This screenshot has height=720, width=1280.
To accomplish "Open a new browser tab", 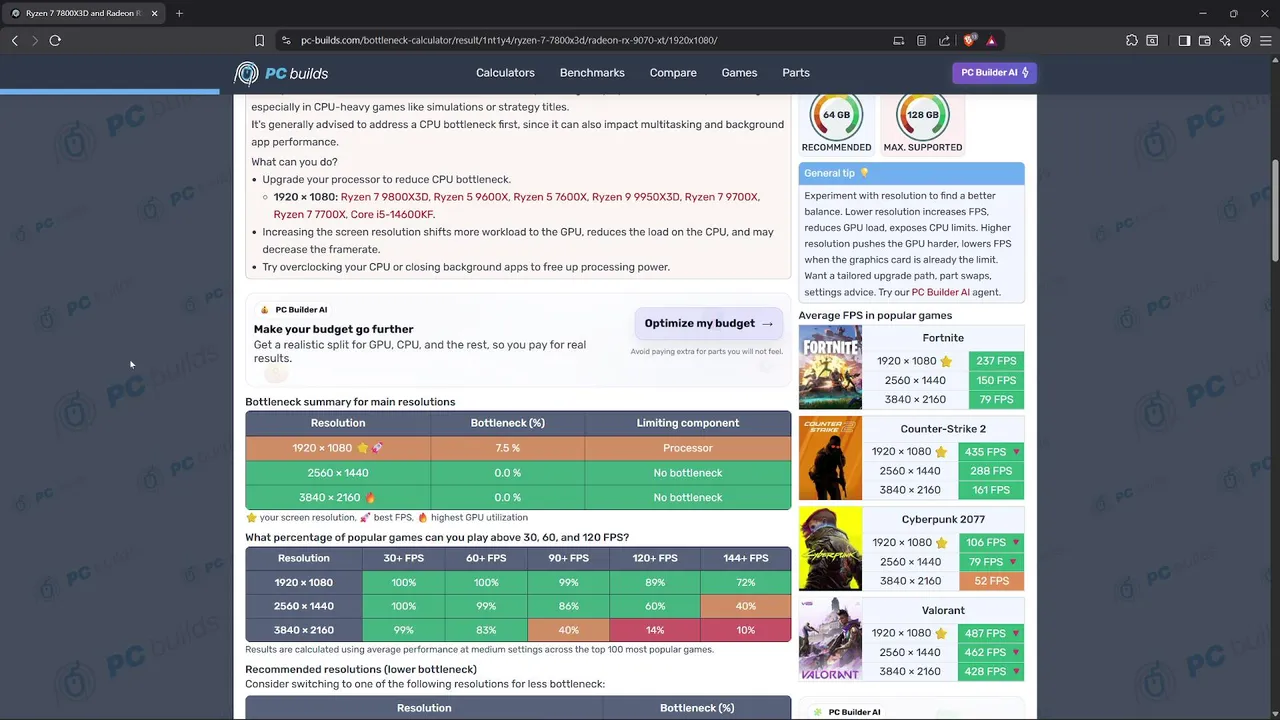I will 179,13.
